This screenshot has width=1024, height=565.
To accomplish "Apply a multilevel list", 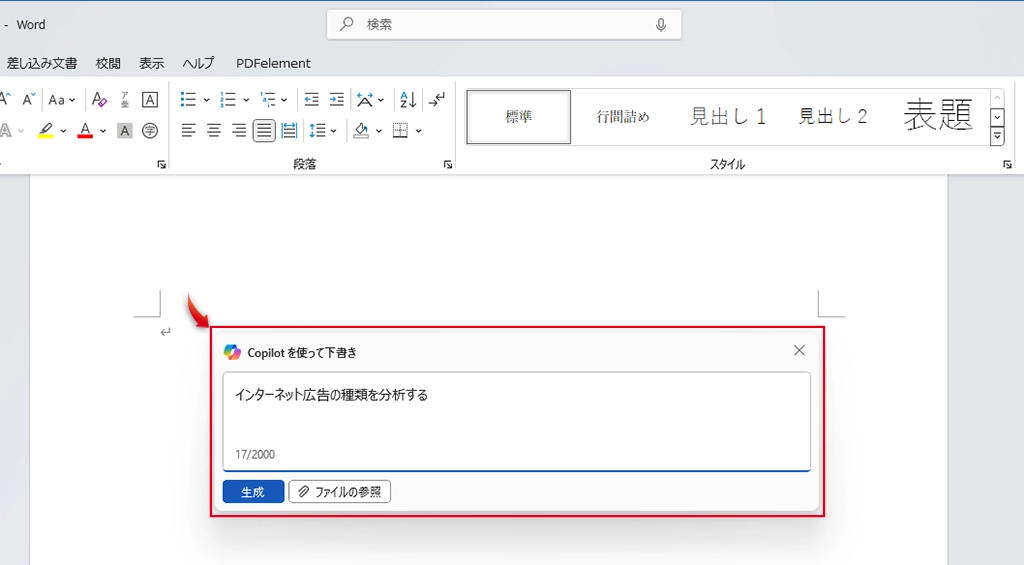I will (x=268, y=99).
